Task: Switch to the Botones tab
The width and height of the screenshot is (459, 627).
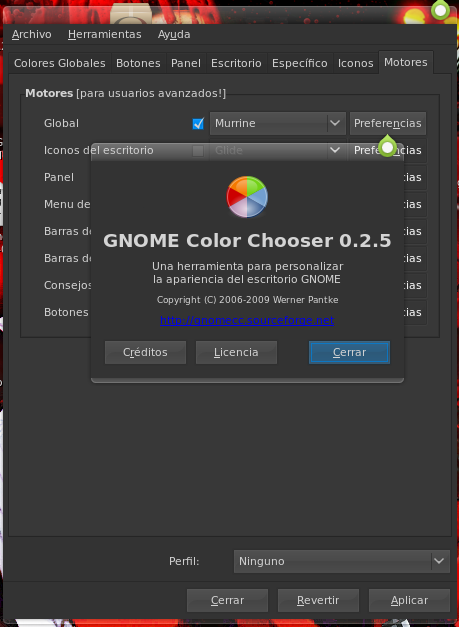Action: [138, 63]
